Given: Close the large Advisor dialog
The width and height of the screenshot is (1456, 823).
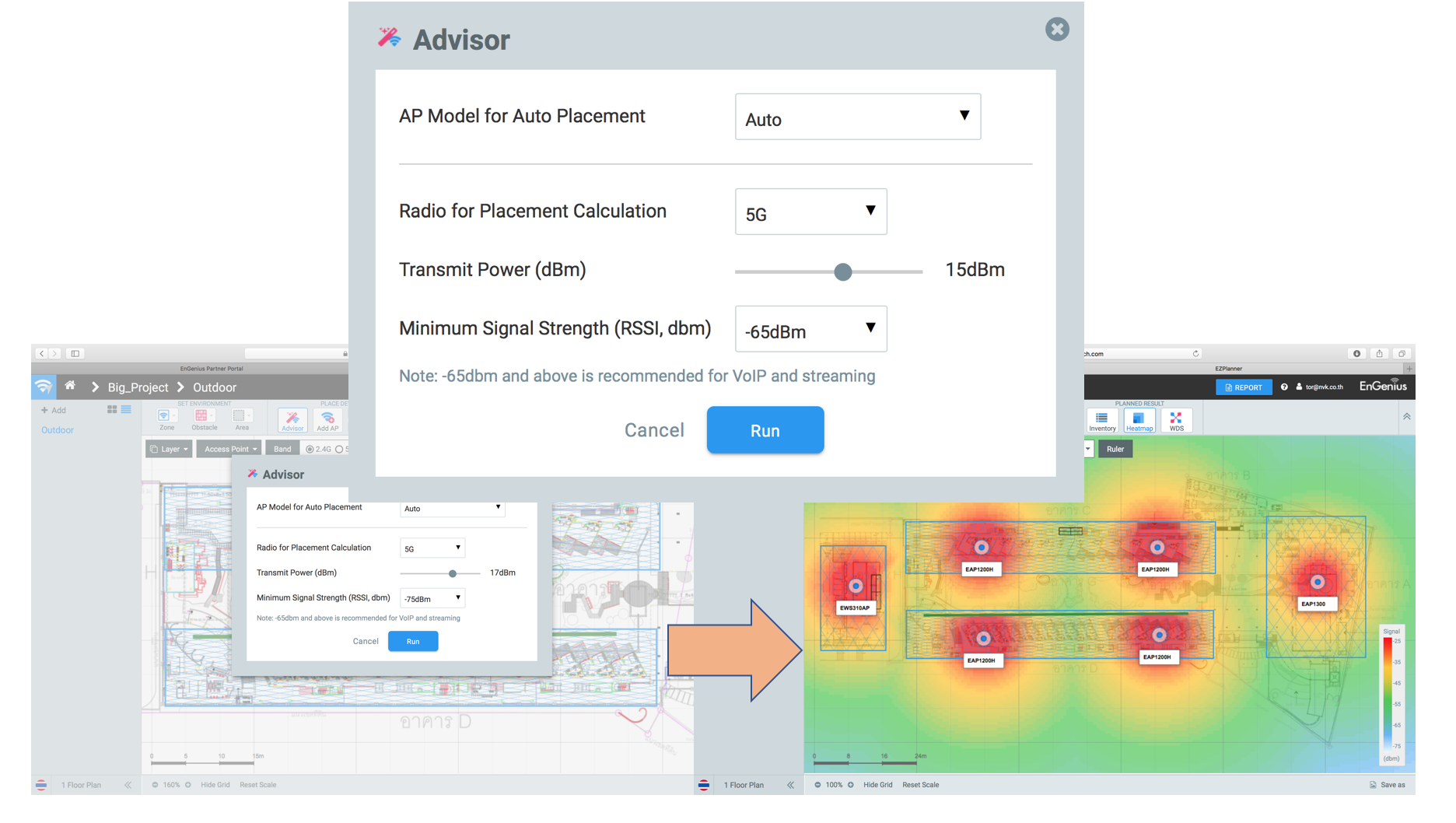Looking at the screenshot, I should [1057, 30].
